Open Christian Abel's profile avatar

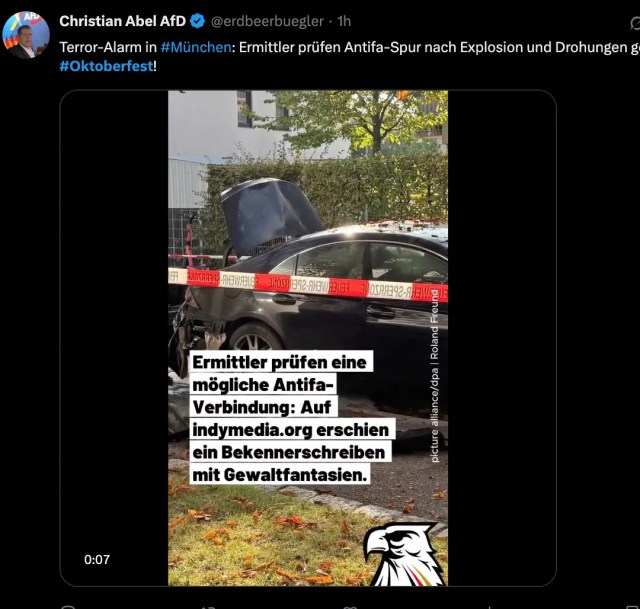(26, 35)
